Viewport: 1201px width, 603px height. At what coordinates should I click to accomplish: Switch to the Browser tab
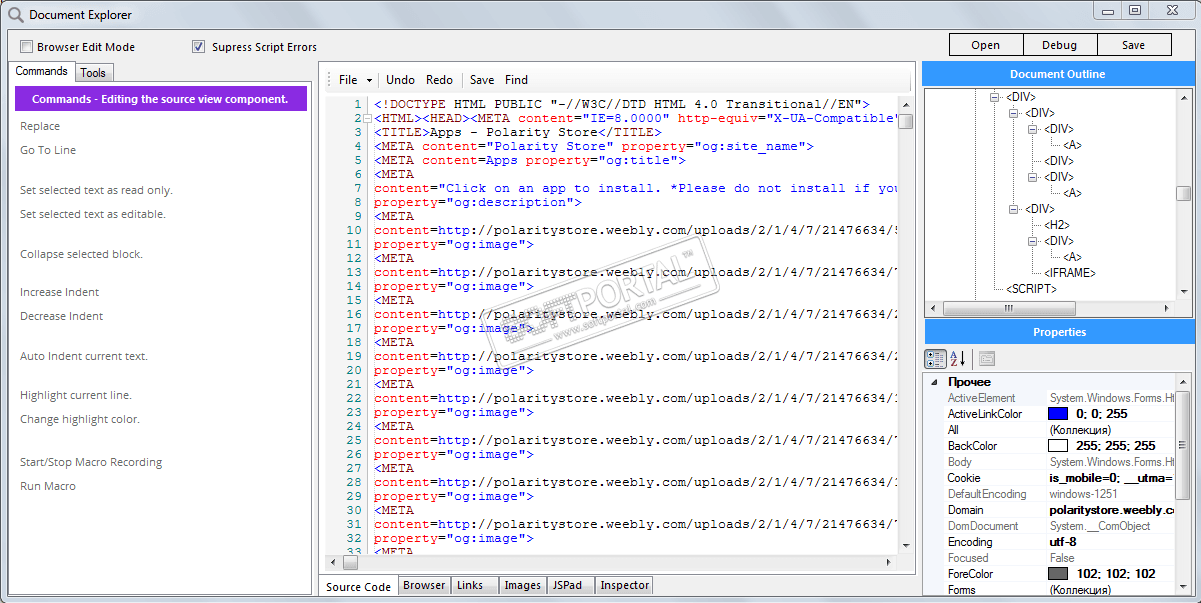point(424,585)
